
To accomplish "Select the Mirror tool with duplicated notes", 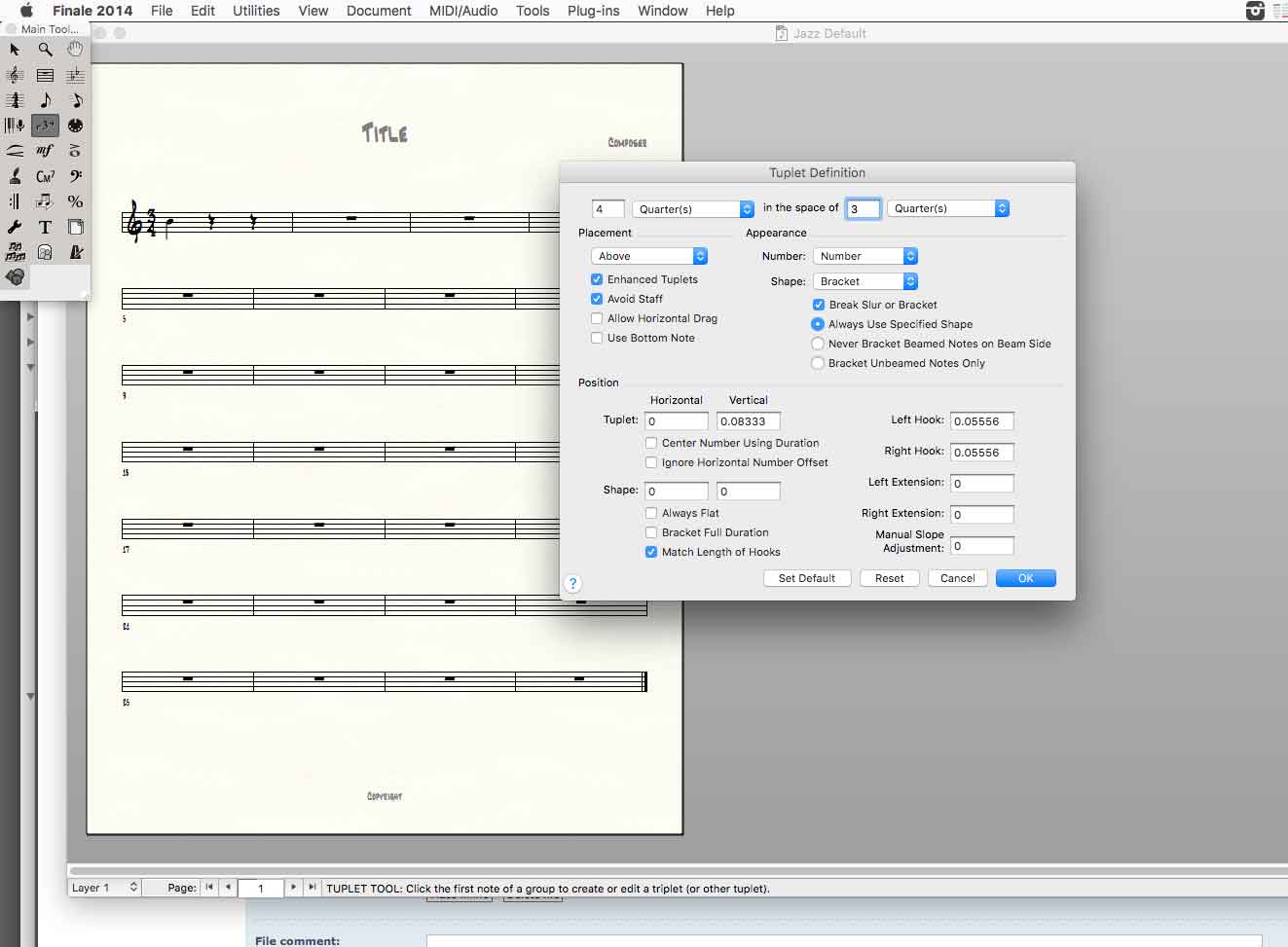I will coord(15,252).
